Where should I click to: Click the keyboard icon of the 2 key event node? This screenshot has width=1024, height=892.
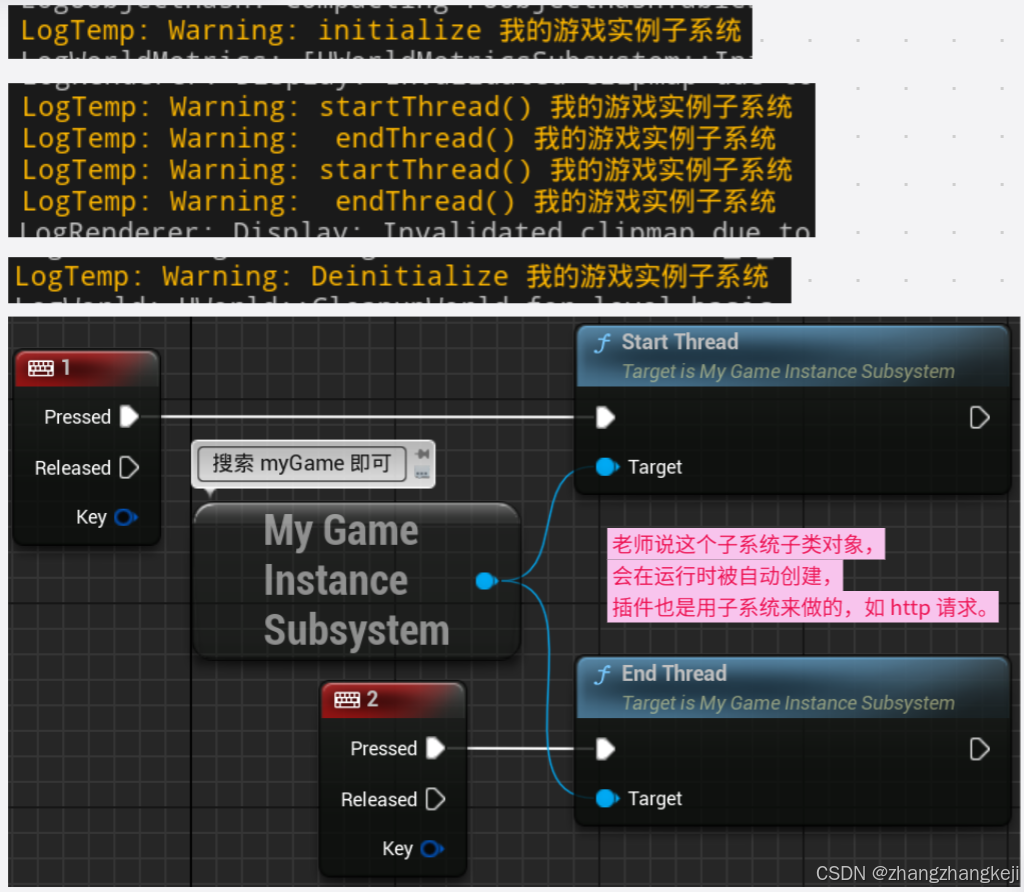pos(347,700)
